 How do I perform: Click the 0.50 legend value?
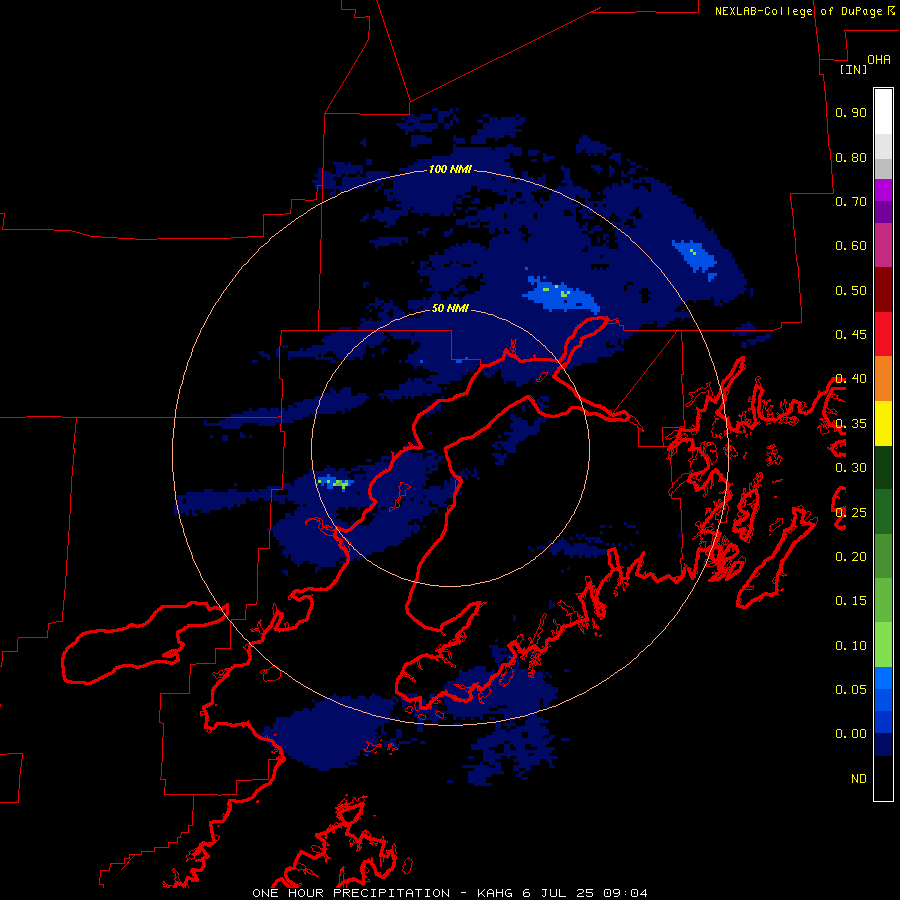click(x=851, y=290)
